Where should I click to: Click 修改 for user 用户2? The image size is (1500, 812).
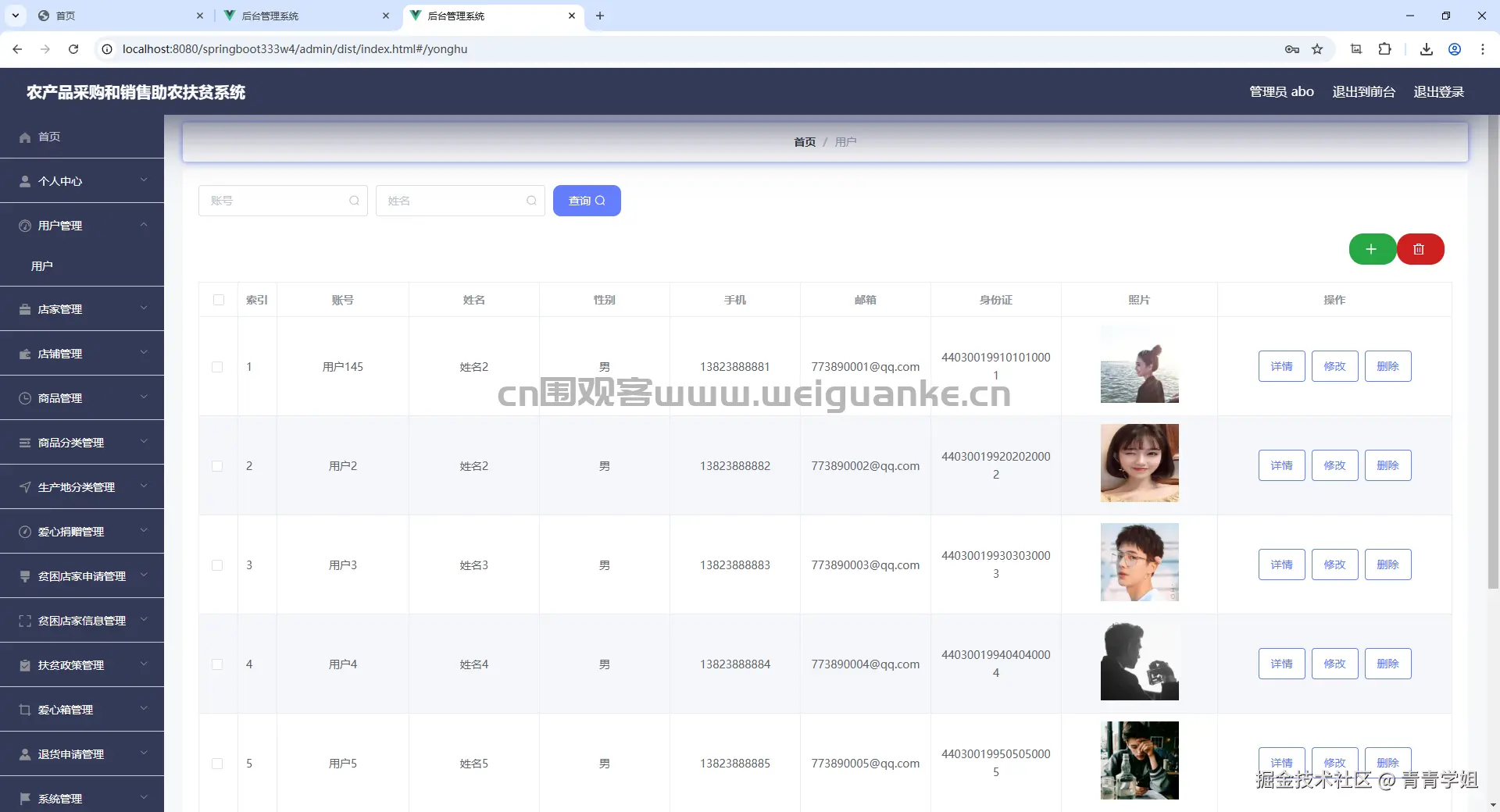coord(1334,465)
